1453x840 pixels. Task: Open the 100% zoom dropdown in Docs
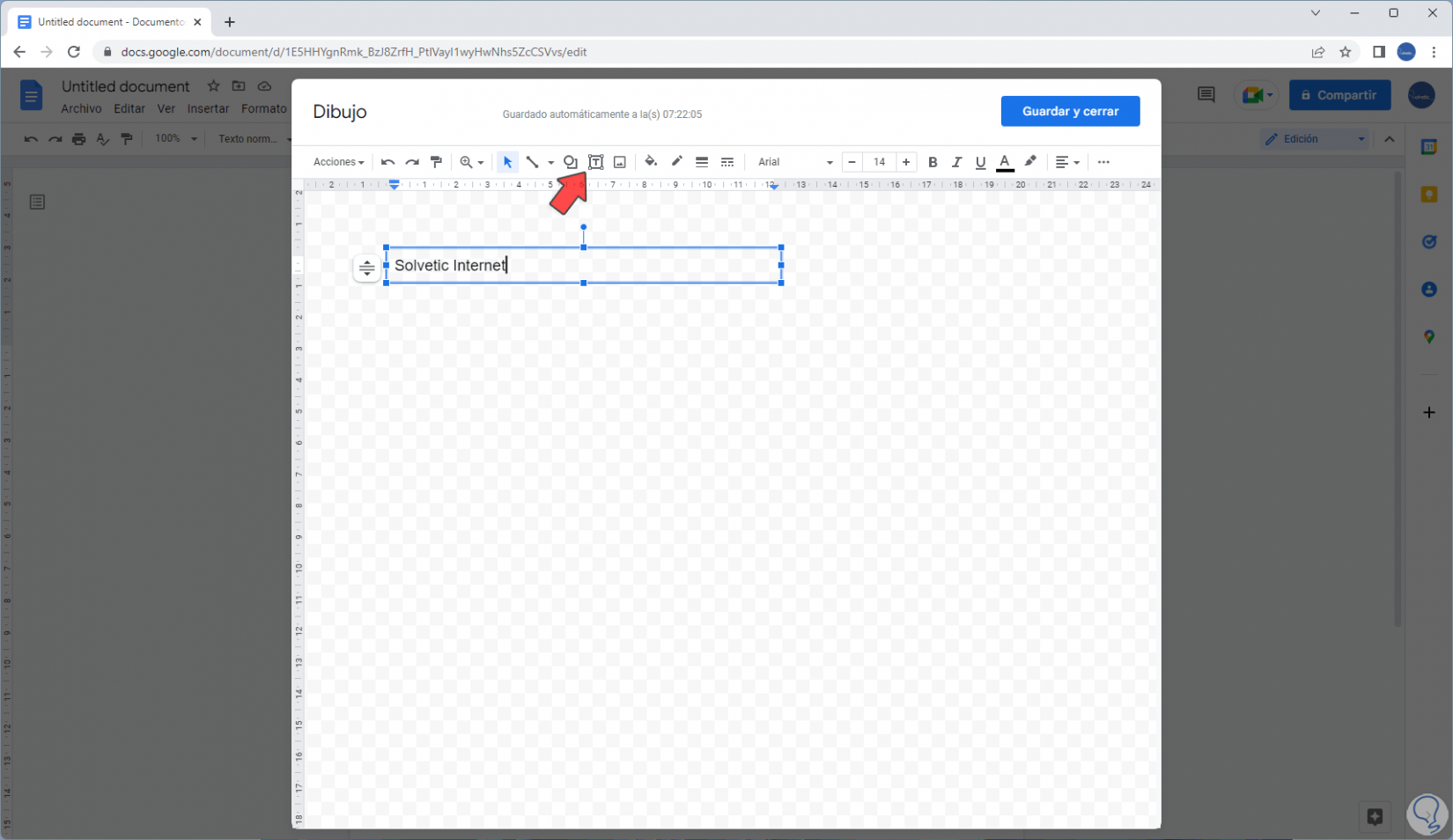[x=176, y=139]
